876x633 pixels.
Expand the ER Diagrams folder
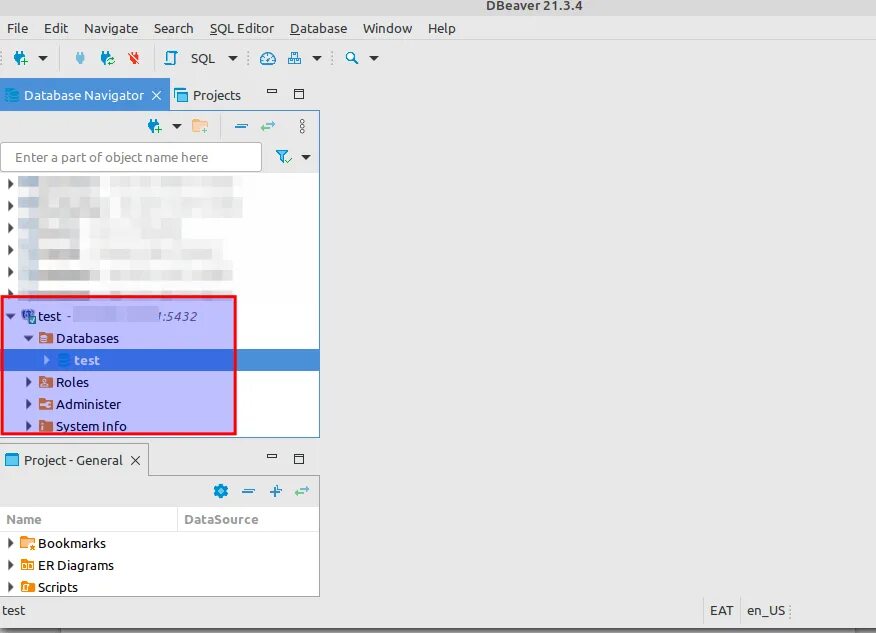coord(10,565)
